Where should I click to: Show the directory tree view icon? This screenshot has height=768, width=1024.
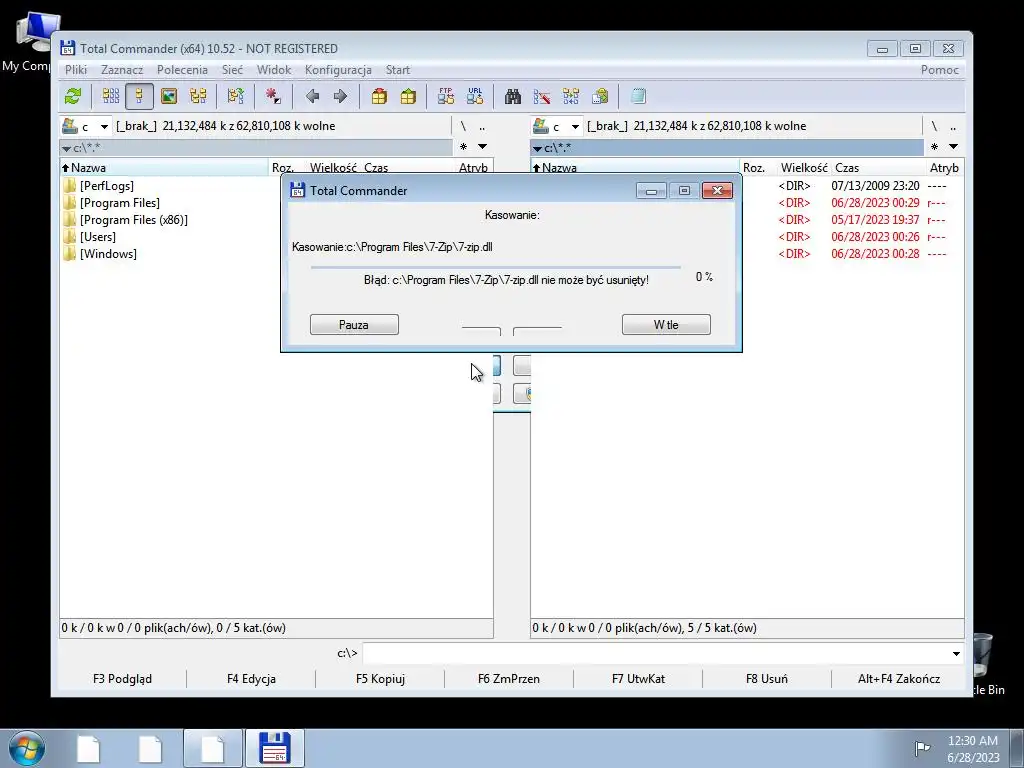[198, 97]
